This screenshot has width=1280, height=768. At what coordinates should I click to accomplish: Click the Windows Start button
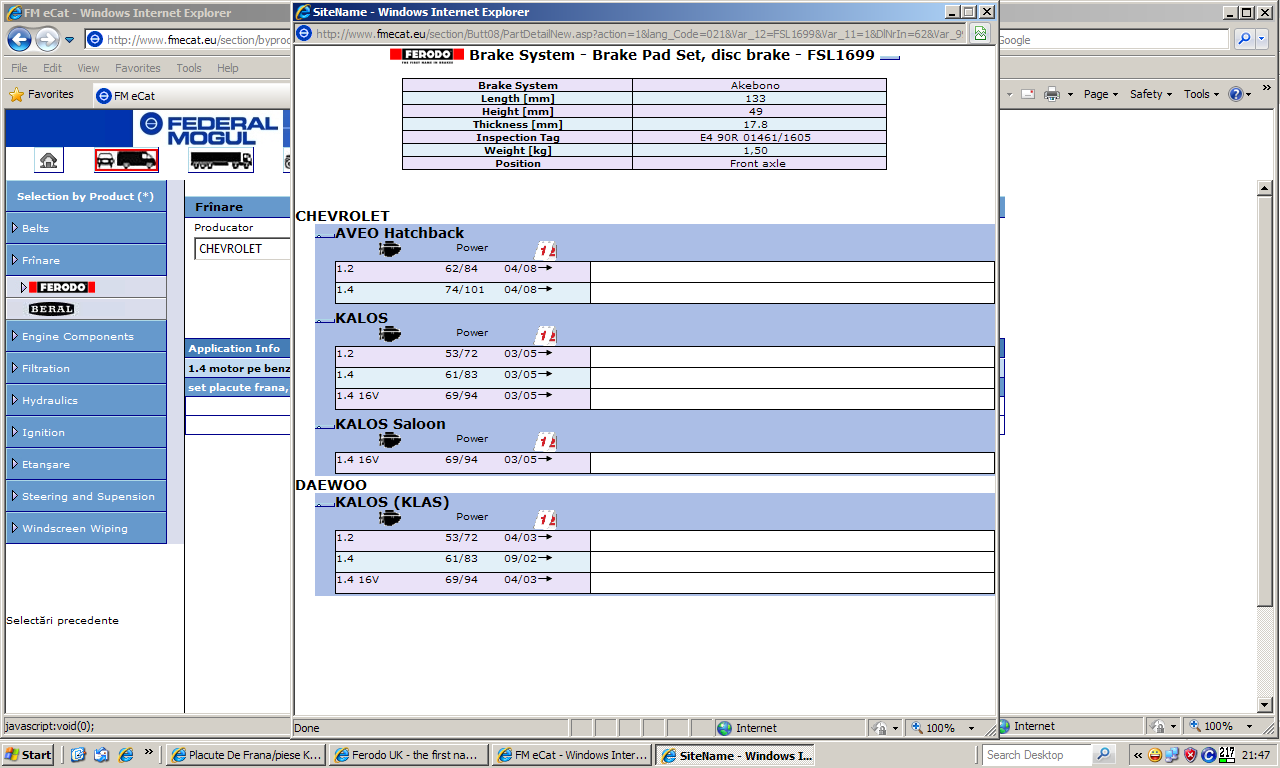pos(28,755)
